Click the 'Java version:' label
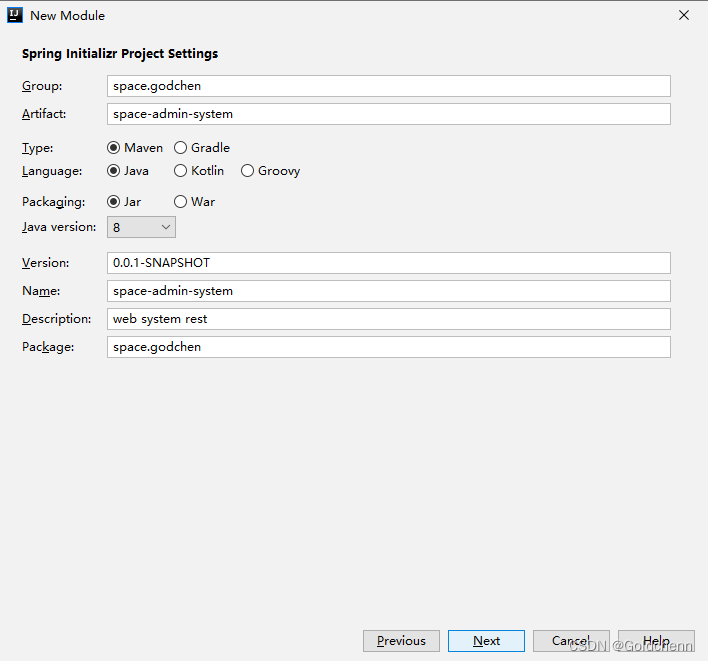Image resolution: width=708 pixels, height=661 pixels. [59, 227]
